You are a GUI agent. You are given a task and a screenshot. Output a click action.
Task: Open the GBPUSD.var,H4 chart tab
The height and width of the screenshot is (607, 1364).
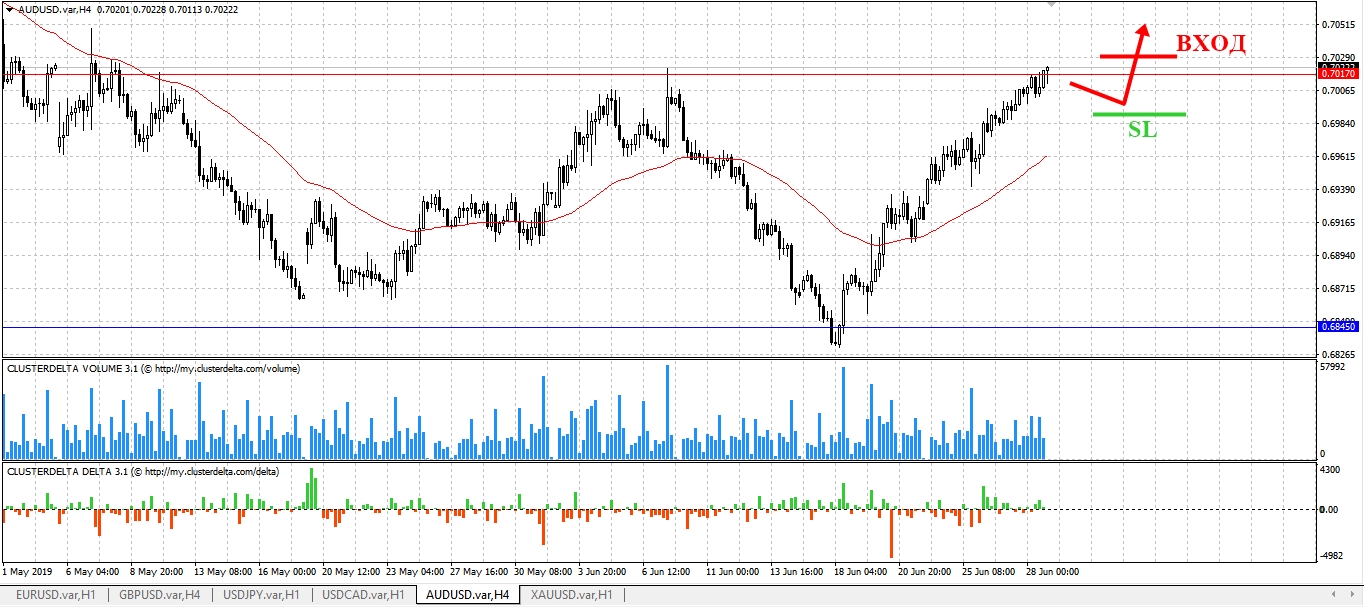pos(159,595)
